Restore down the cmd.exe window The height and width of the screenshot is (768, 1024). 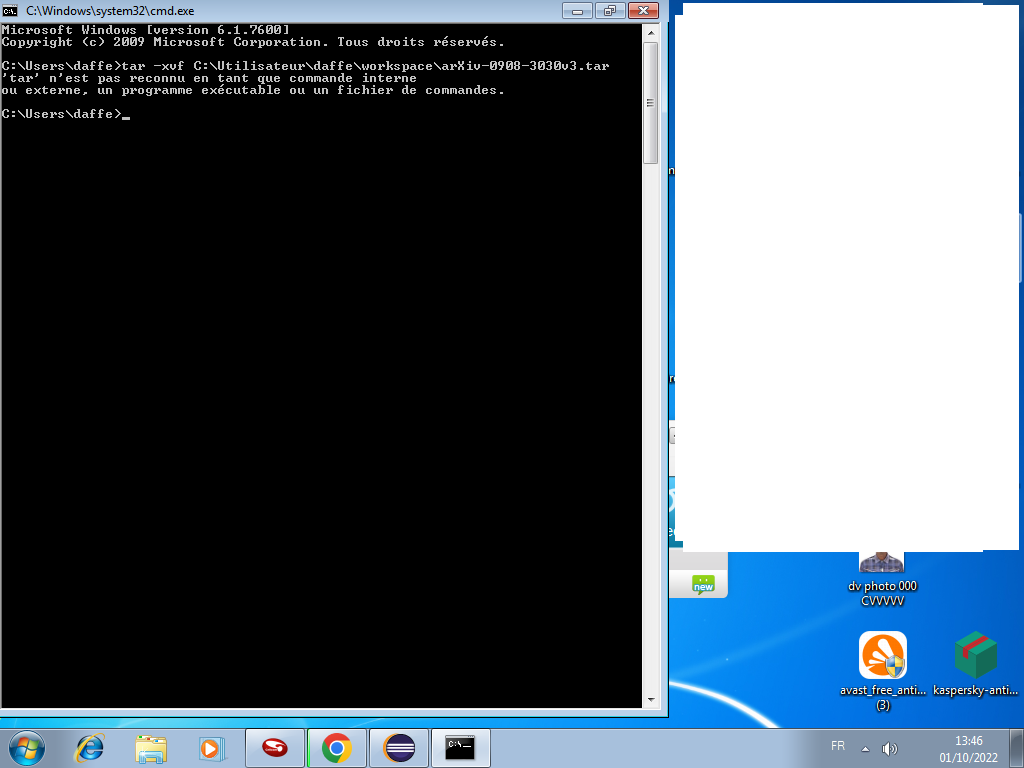[610, 10]
